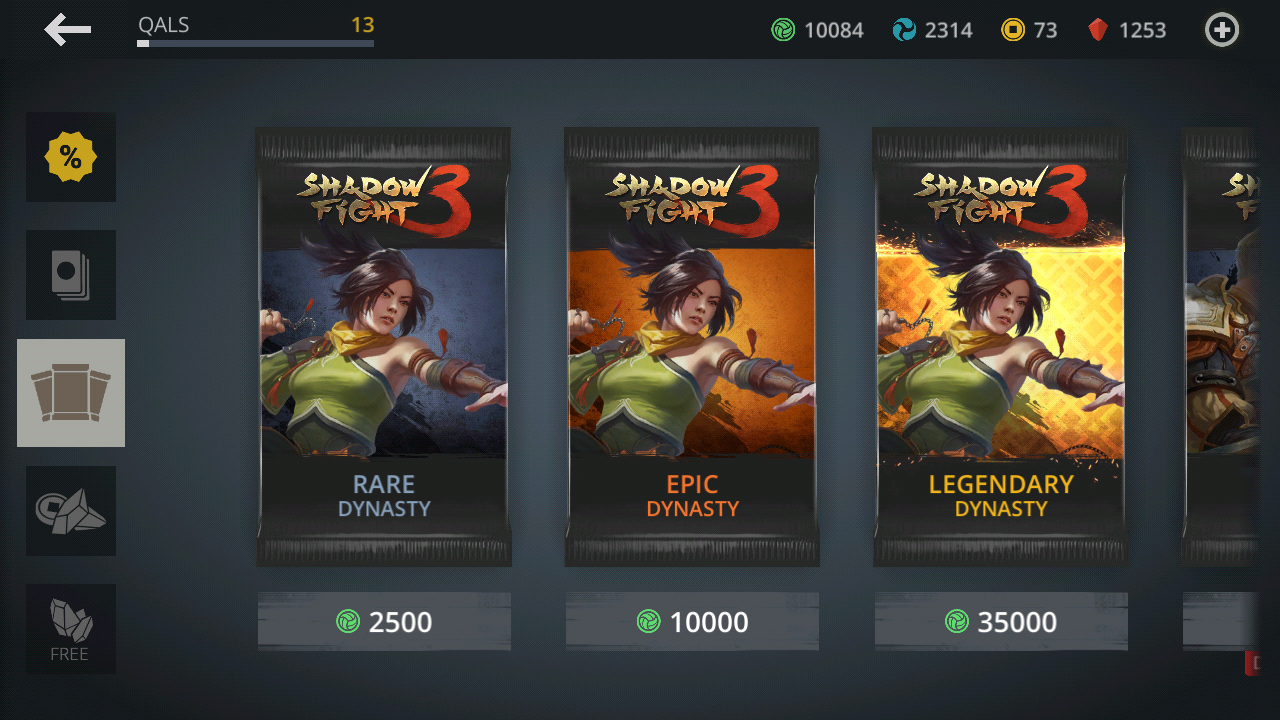
Task: Click the QALS level progress bar
Action: (256, 44)
